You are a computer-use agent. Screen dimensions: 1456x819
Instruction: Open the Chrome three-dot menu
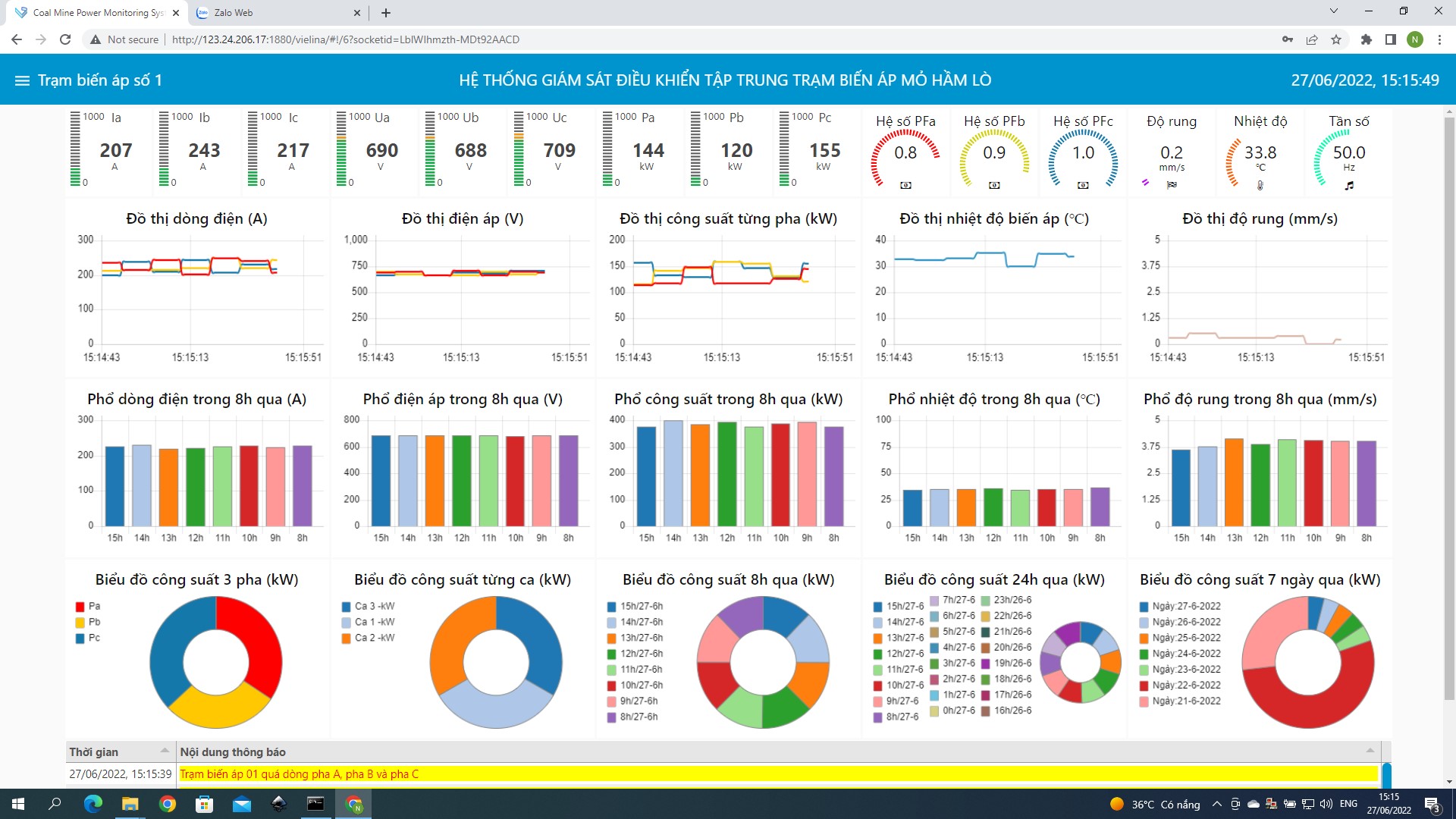1439,39
